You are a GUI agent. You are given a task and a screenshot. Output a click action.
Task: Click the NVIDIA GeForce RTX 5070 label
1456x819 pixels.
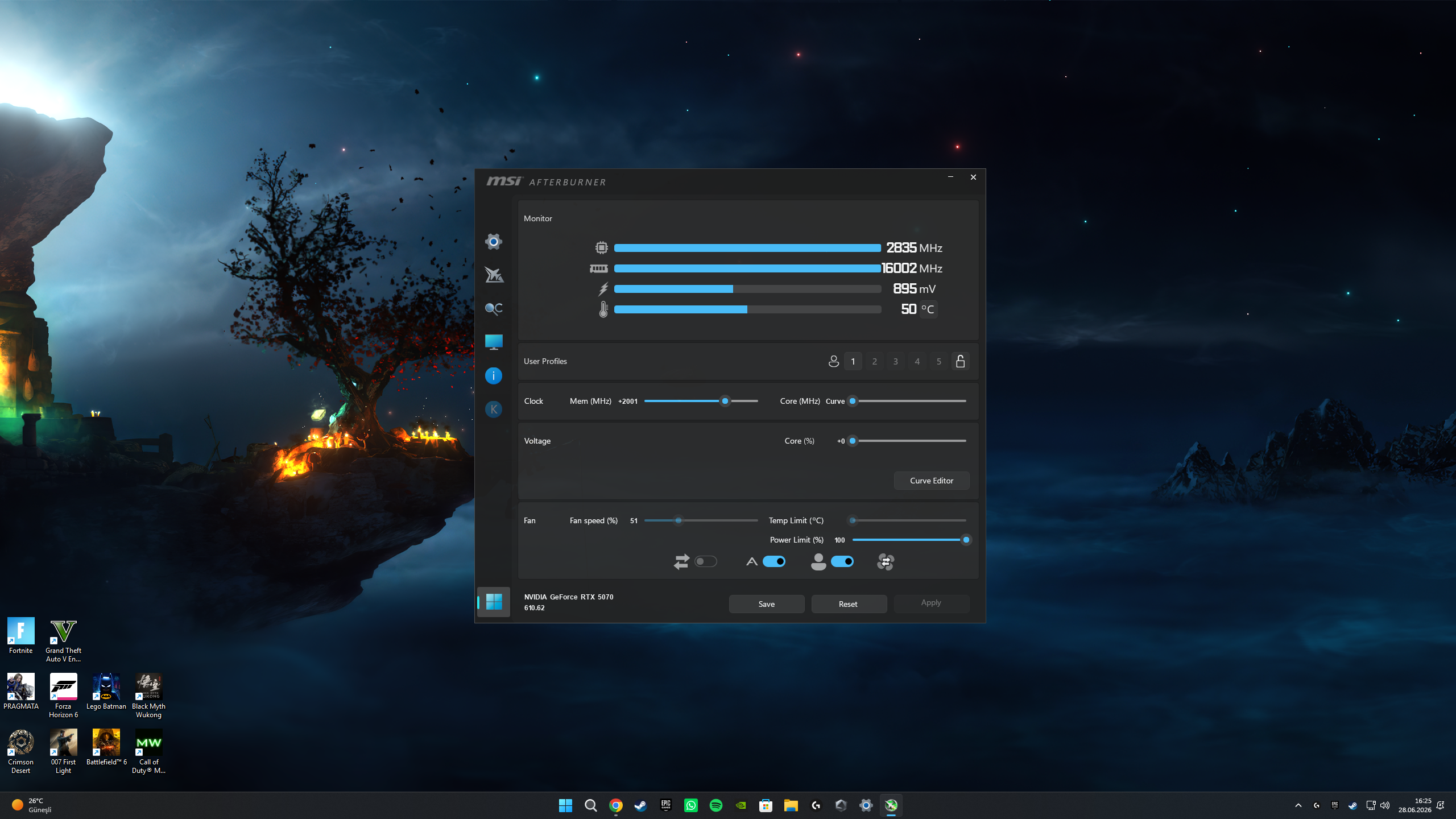[569, 597]
